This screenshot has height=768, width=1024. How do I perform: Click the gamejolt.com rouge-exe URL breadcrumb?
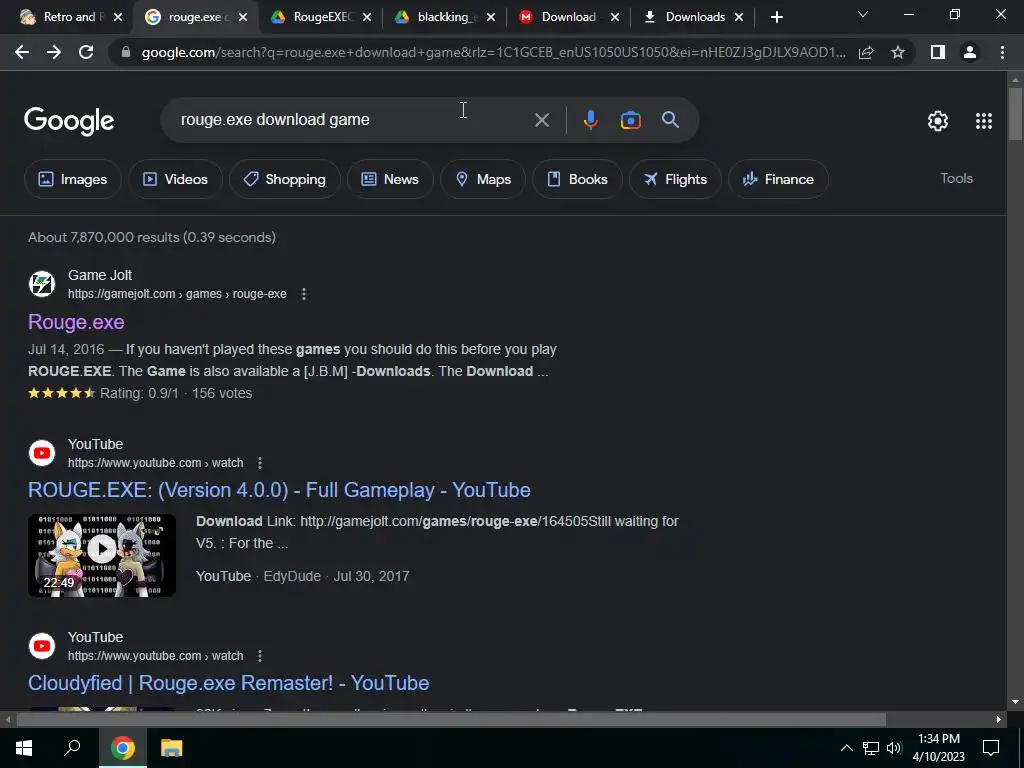[x=177, y=294]
